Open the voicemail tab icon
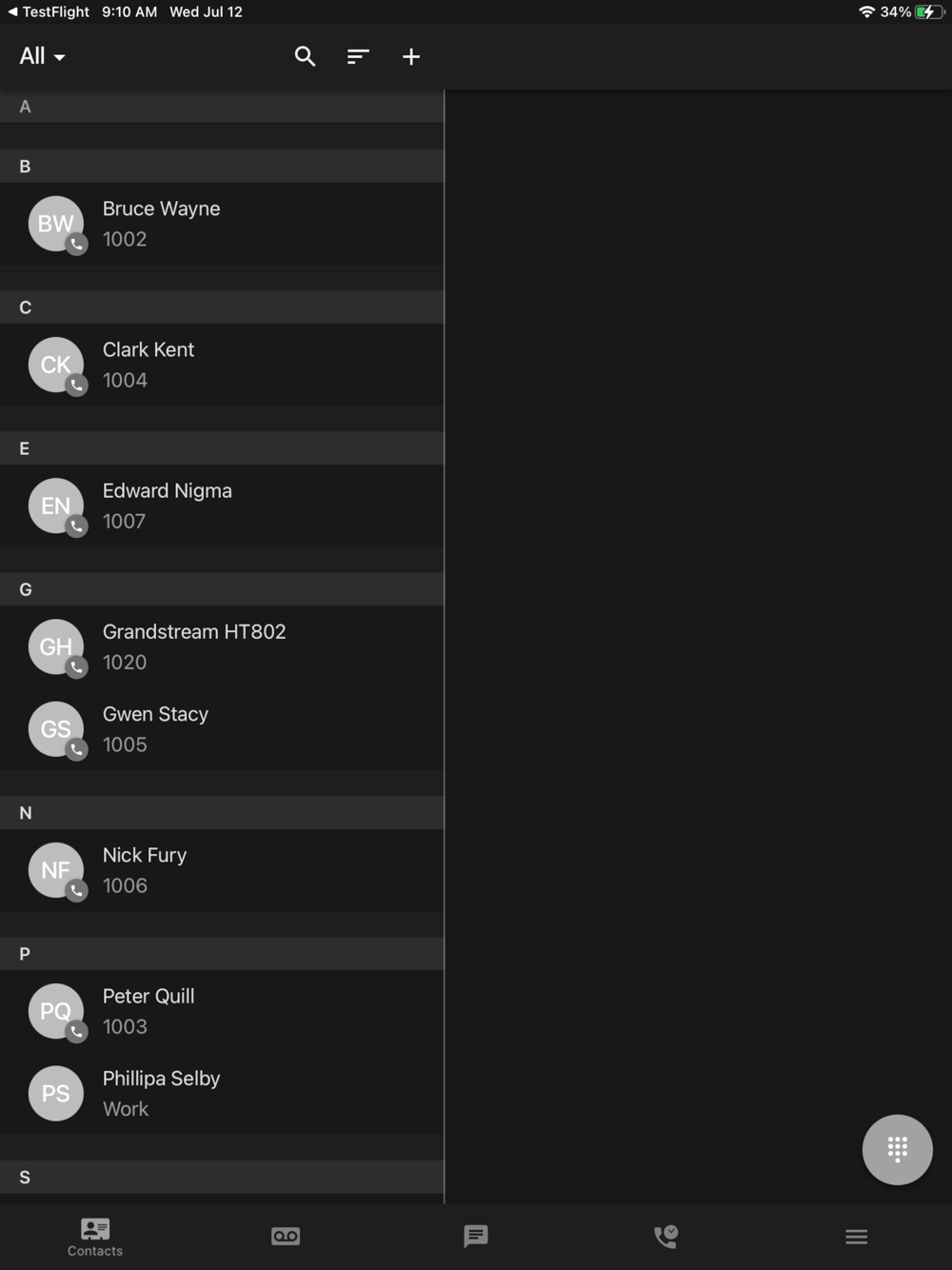 (x=286, y=1236)
